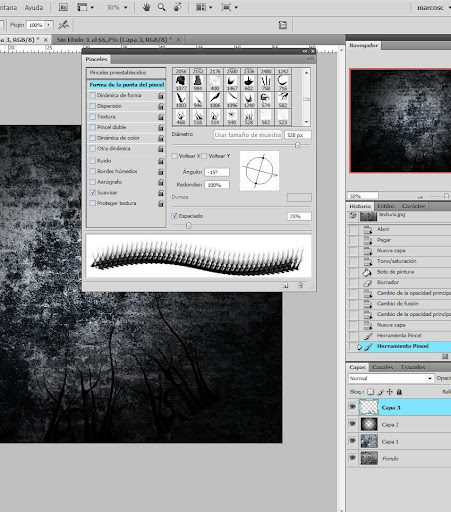Image resolution: width=451 pixels, height=512 pixels.
Task: Create new snapshot icon in Historia panel
Action: pyautogui.click(x=445, y=356)
